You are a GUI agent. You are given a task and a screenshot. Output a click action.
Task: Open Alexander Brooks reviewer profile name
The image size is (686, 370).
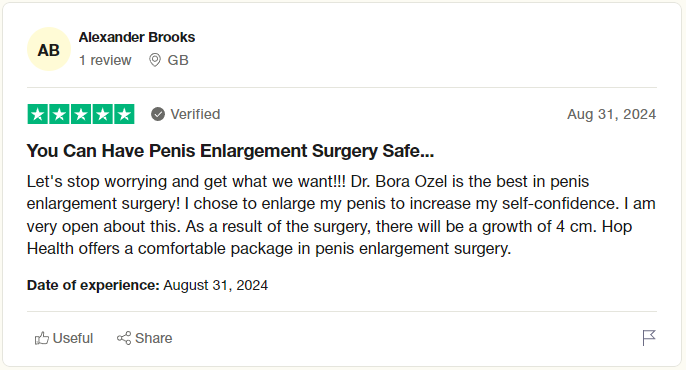(x=137, y=37)
